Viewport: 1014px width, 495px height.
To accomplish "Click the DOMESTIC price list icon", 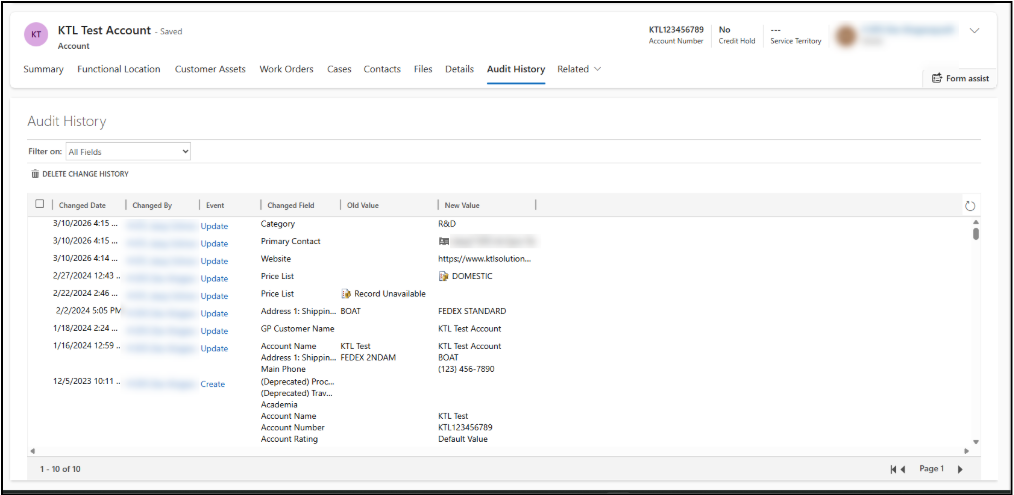I will click(x=444, y=276).
